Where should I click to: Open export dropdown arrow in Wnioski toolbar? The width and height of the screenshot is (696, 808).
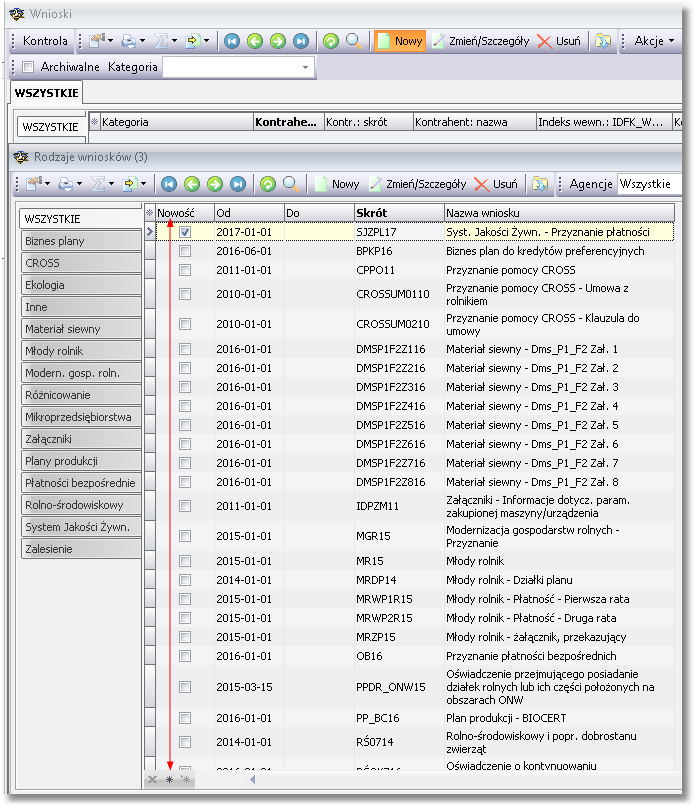tap(206, 41)
